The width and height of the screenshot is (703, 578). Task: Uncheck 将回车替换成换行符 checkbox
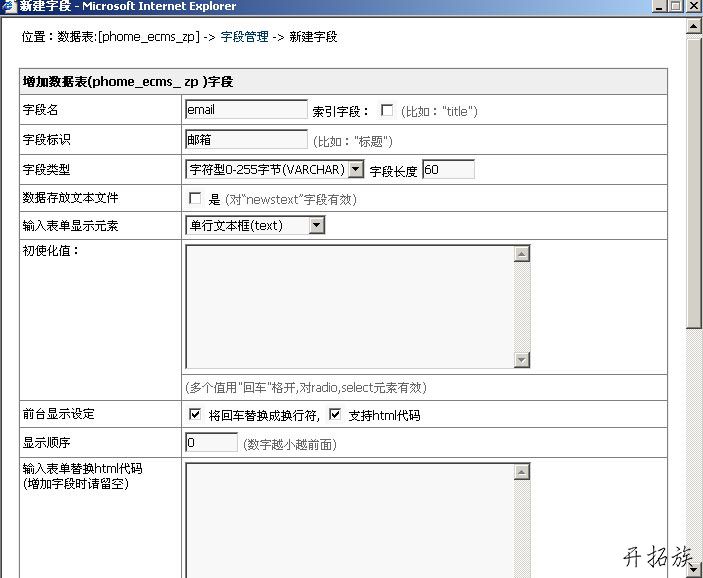pyautogui.click(x=195, y=414)
